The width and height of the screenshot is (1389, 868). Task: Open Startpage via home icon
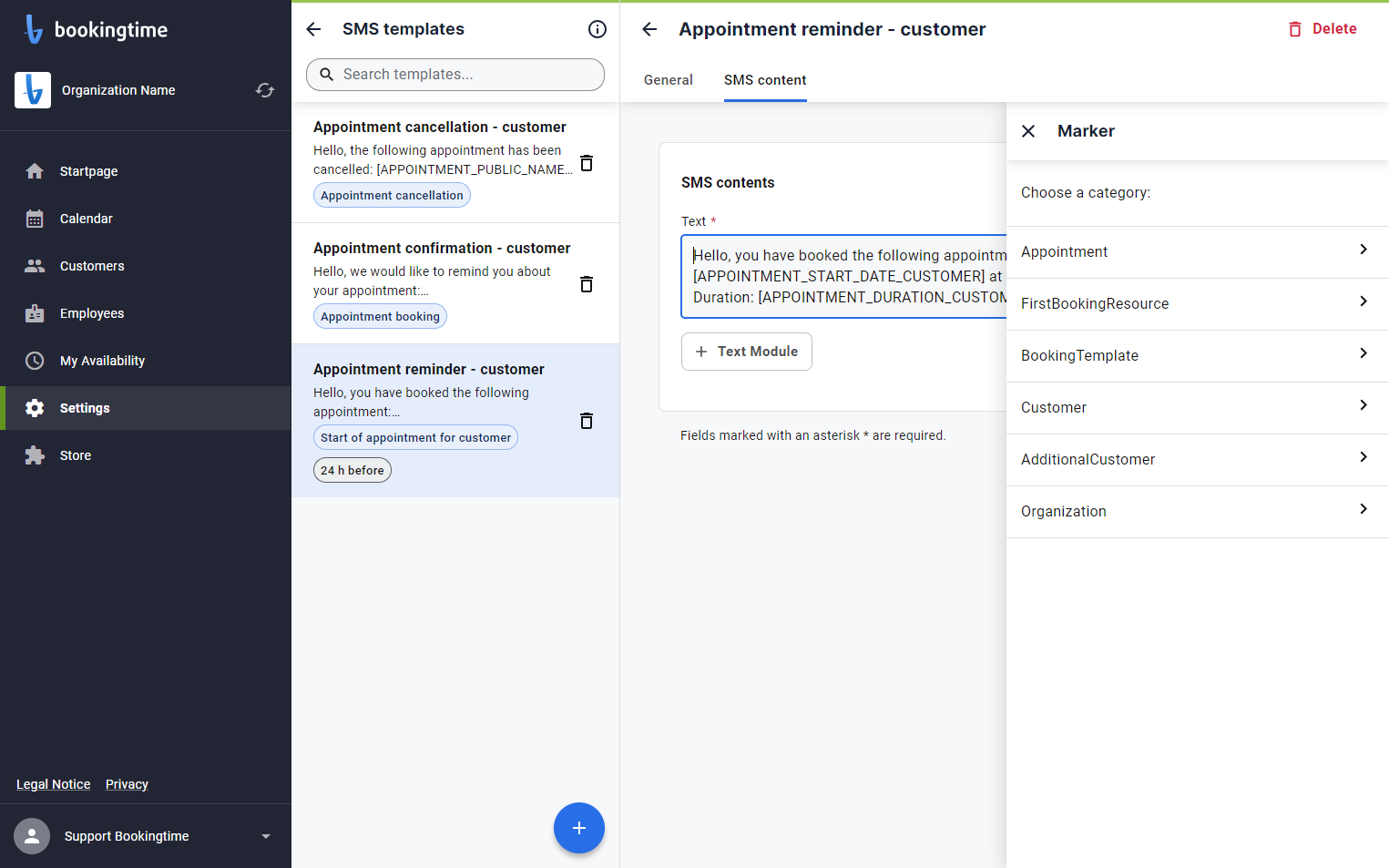tap(35, 171)
